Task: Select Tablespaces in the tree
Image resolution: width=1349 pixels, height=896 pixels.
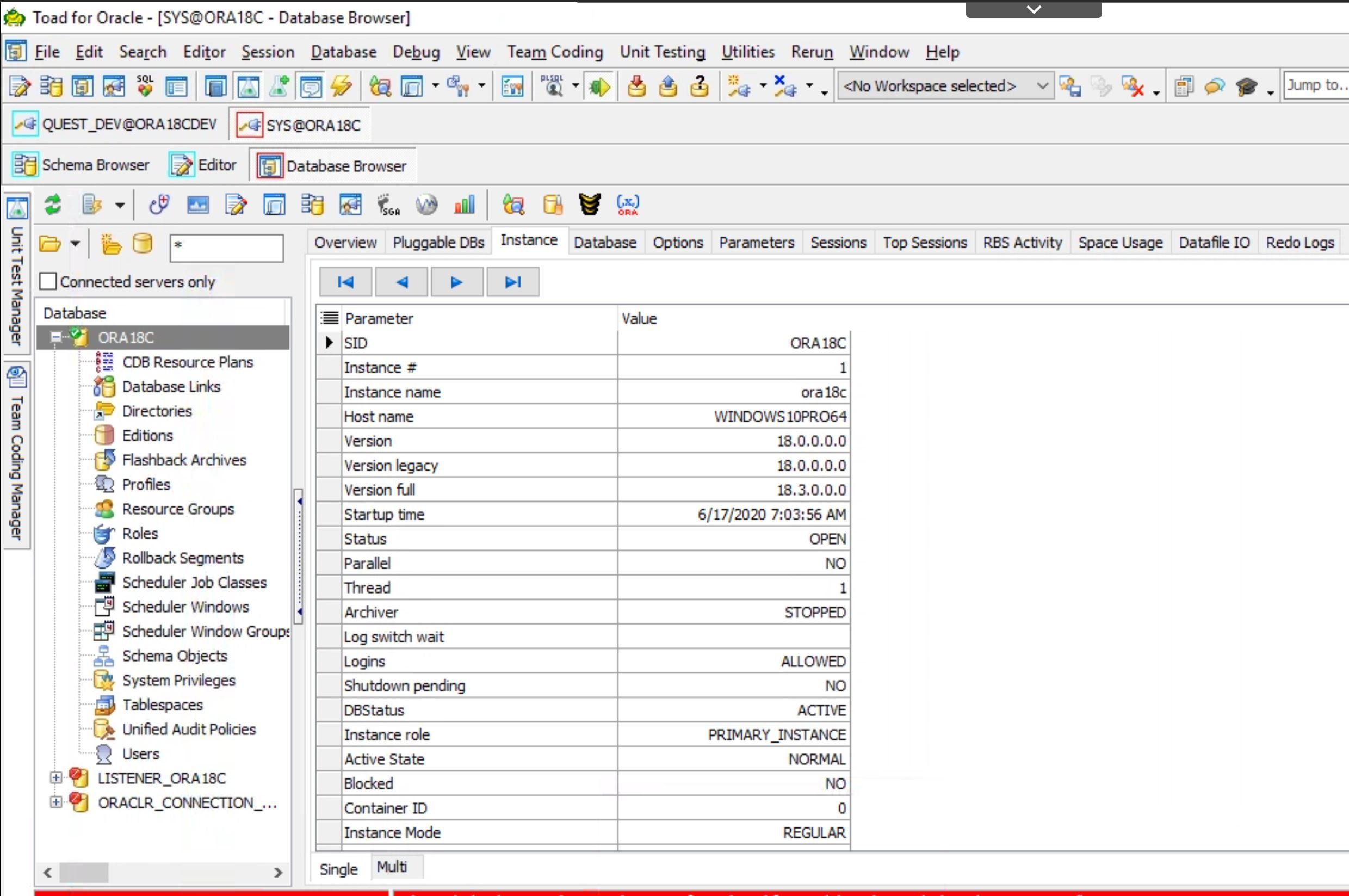Action: click(162, 705)
